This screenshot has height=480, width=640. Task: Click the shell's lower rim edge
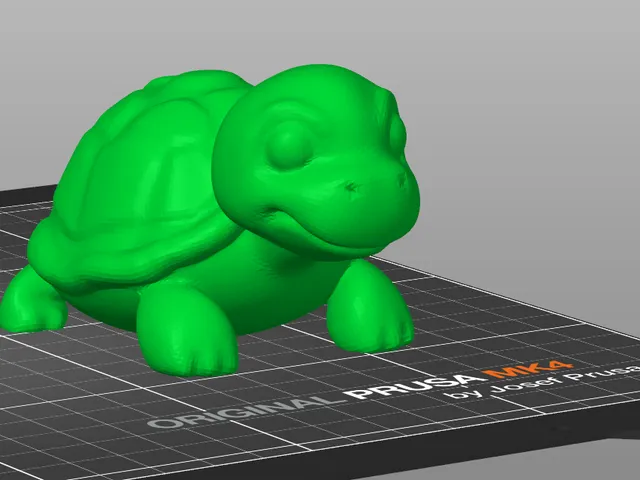[135, 269]
